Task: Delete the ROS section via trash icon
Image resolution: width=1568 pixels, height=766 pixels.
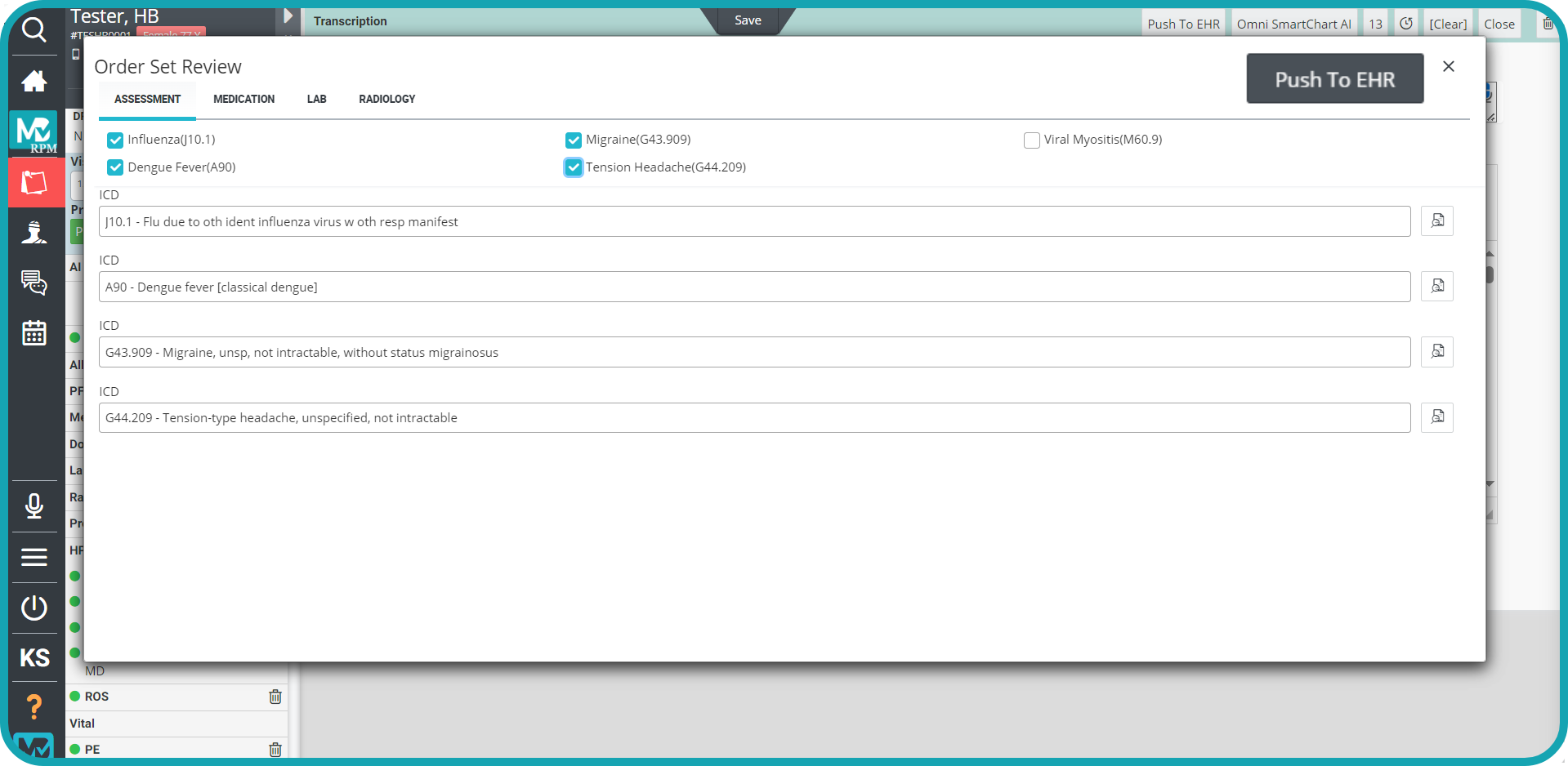Action: (x=275, y=697)
